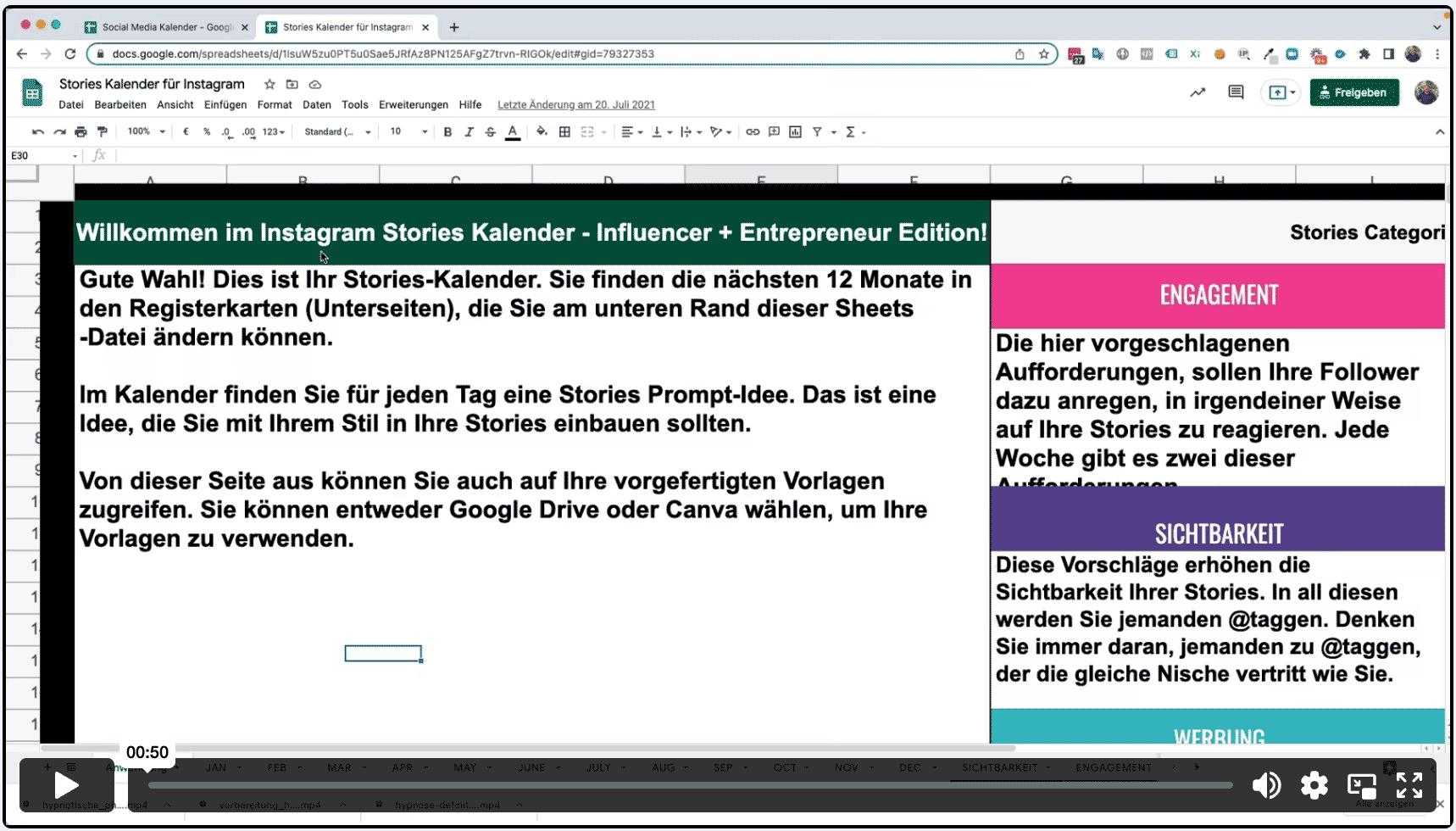
Task: Open more number formats 123 dropdown
Action: tap(273, 132)
